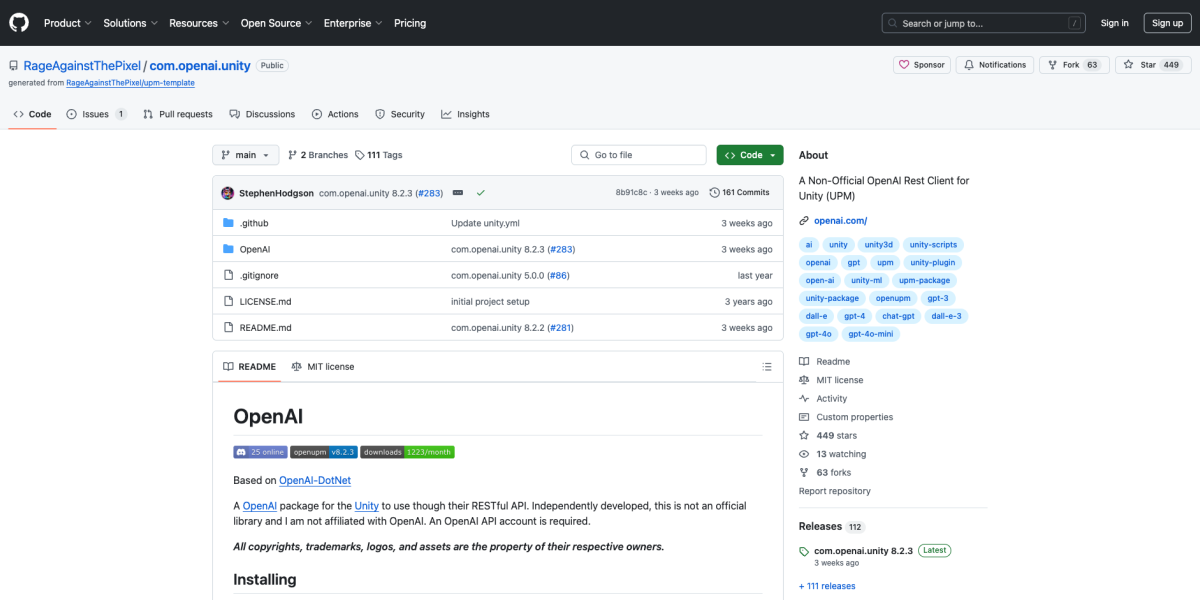This screenshot has width=1200, height=600.
Task: Click the Search or jump to field
Action: tap(983, 22)
